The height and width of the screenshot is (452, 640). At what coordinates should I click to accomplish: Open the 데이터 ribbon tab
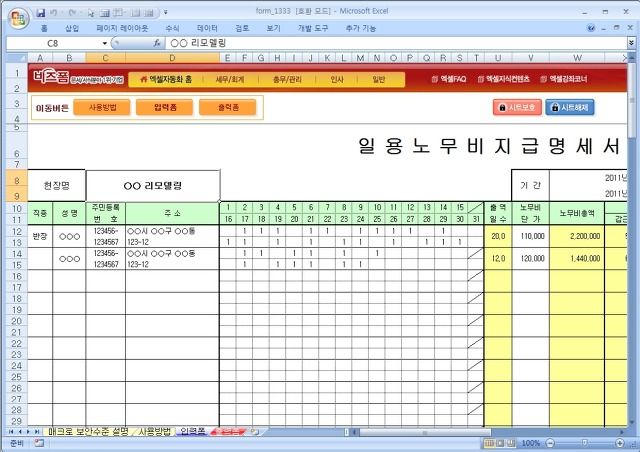[207, 28]
